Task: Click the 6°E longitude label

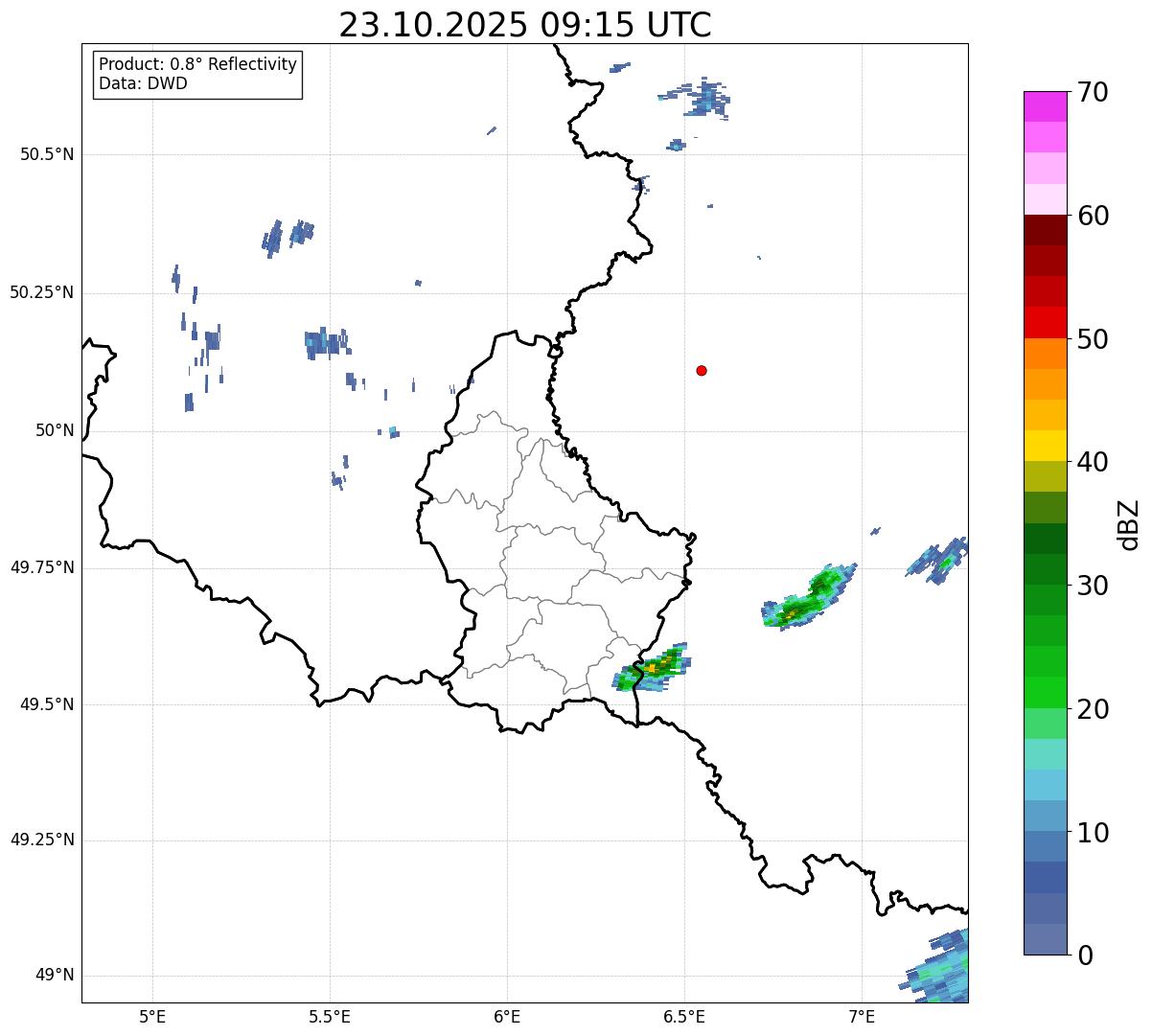Action: point(507,1016)
